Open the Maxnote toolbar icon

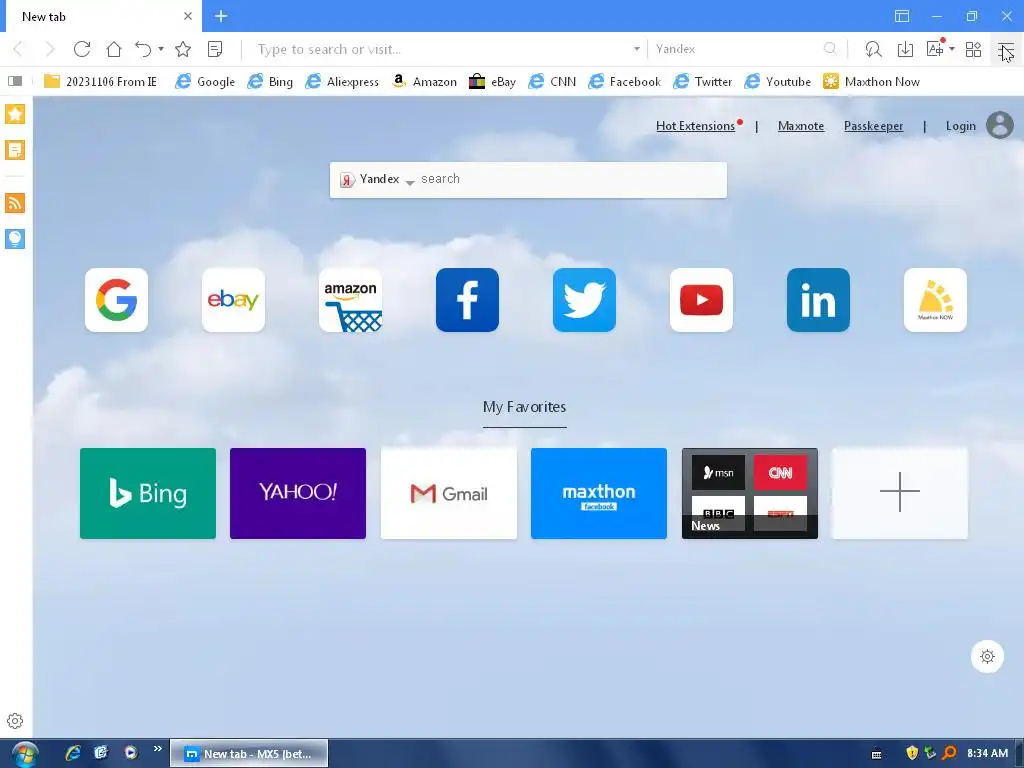[x=215, y=49]
